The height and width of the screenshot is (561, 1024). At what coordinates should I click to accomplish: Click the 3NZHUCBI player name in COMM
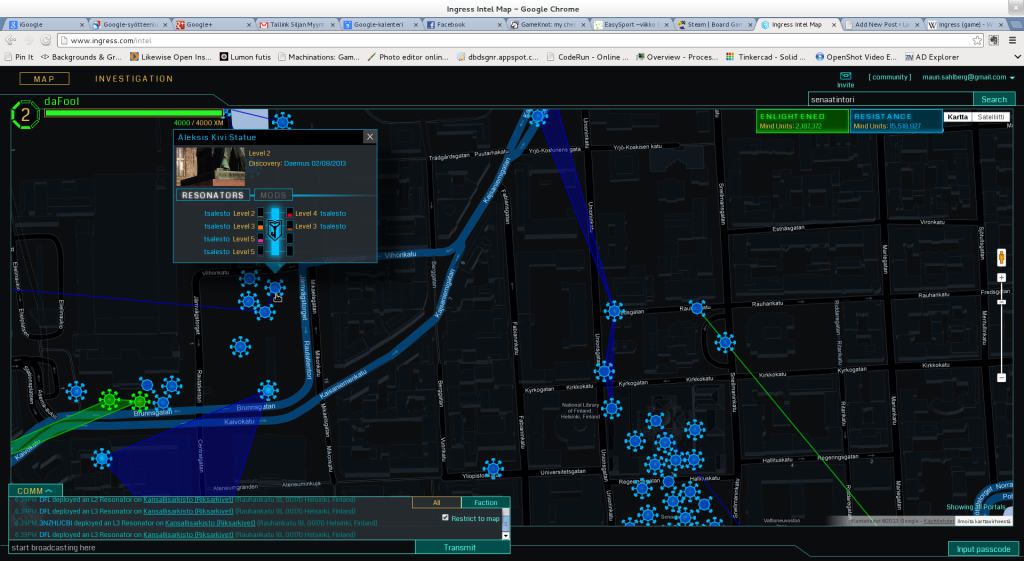coord(56,522)
